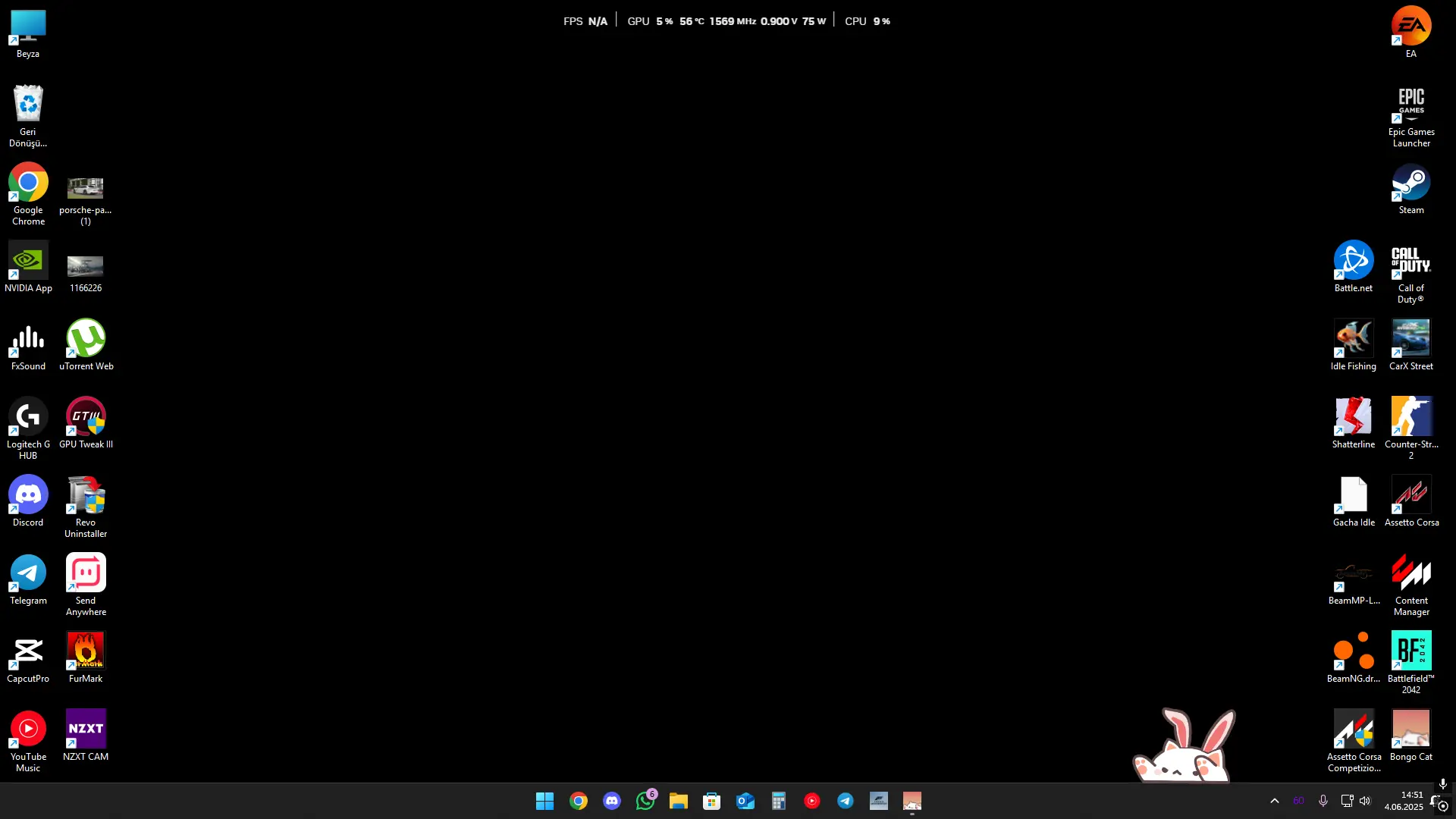Screen dimensions: 1456x819
Task: Open Outlook from the taskbar
Action: [745, 801]
